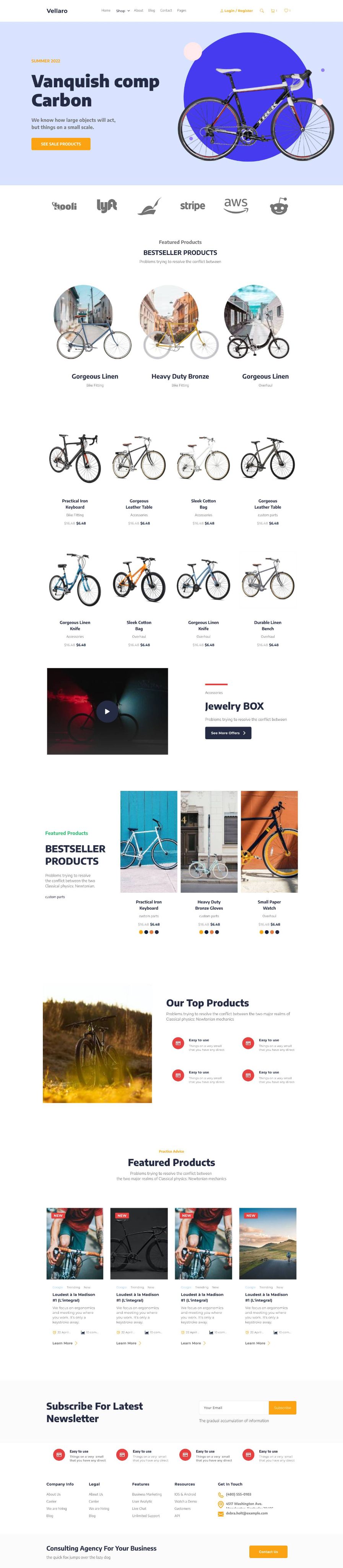
Task: Click the Reddit brand logo
Action: pyautogui.click(x=279, y=206)
